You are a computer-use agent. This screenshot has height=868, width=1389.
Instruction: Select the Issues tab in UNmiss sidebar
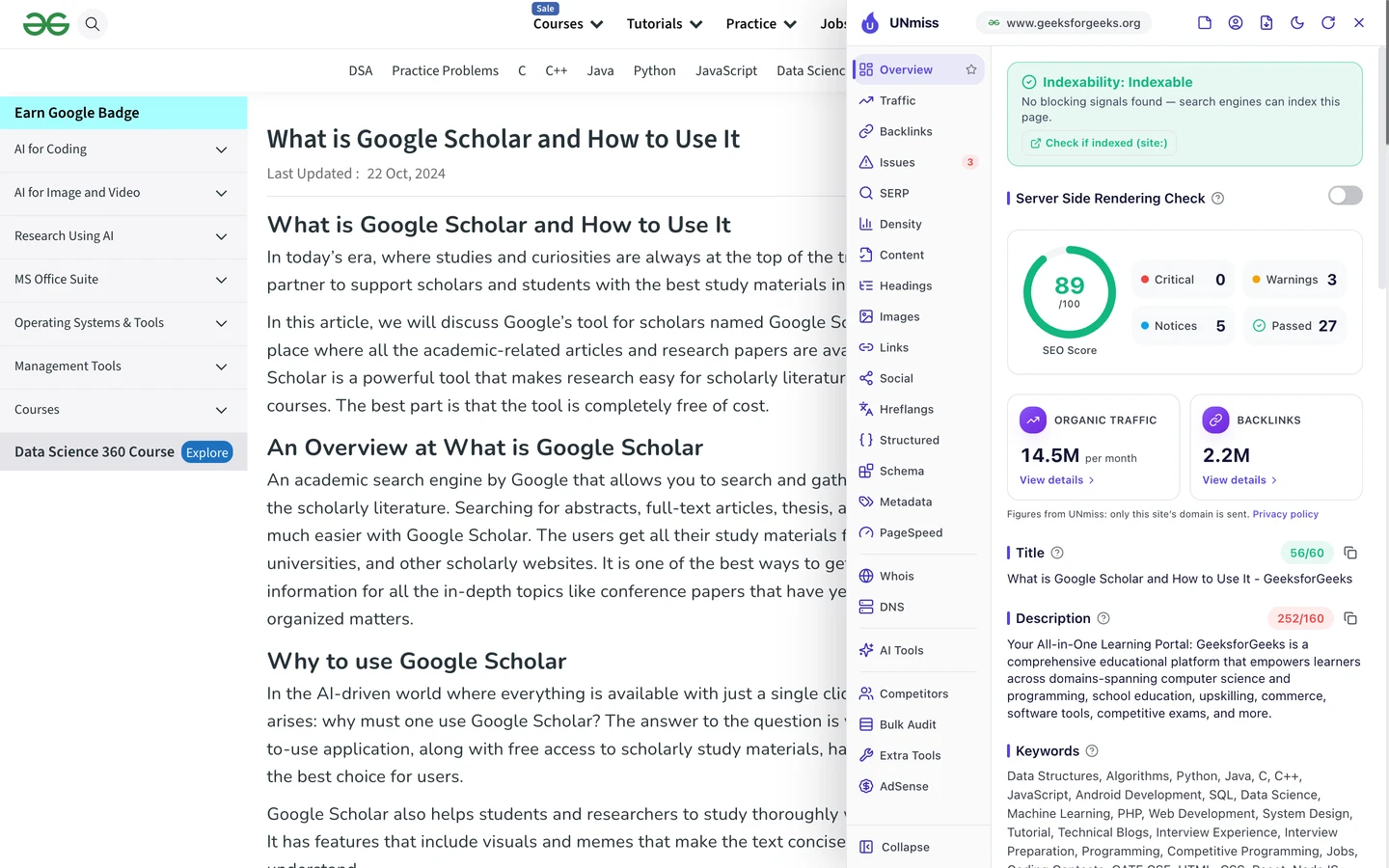(918, 162)
